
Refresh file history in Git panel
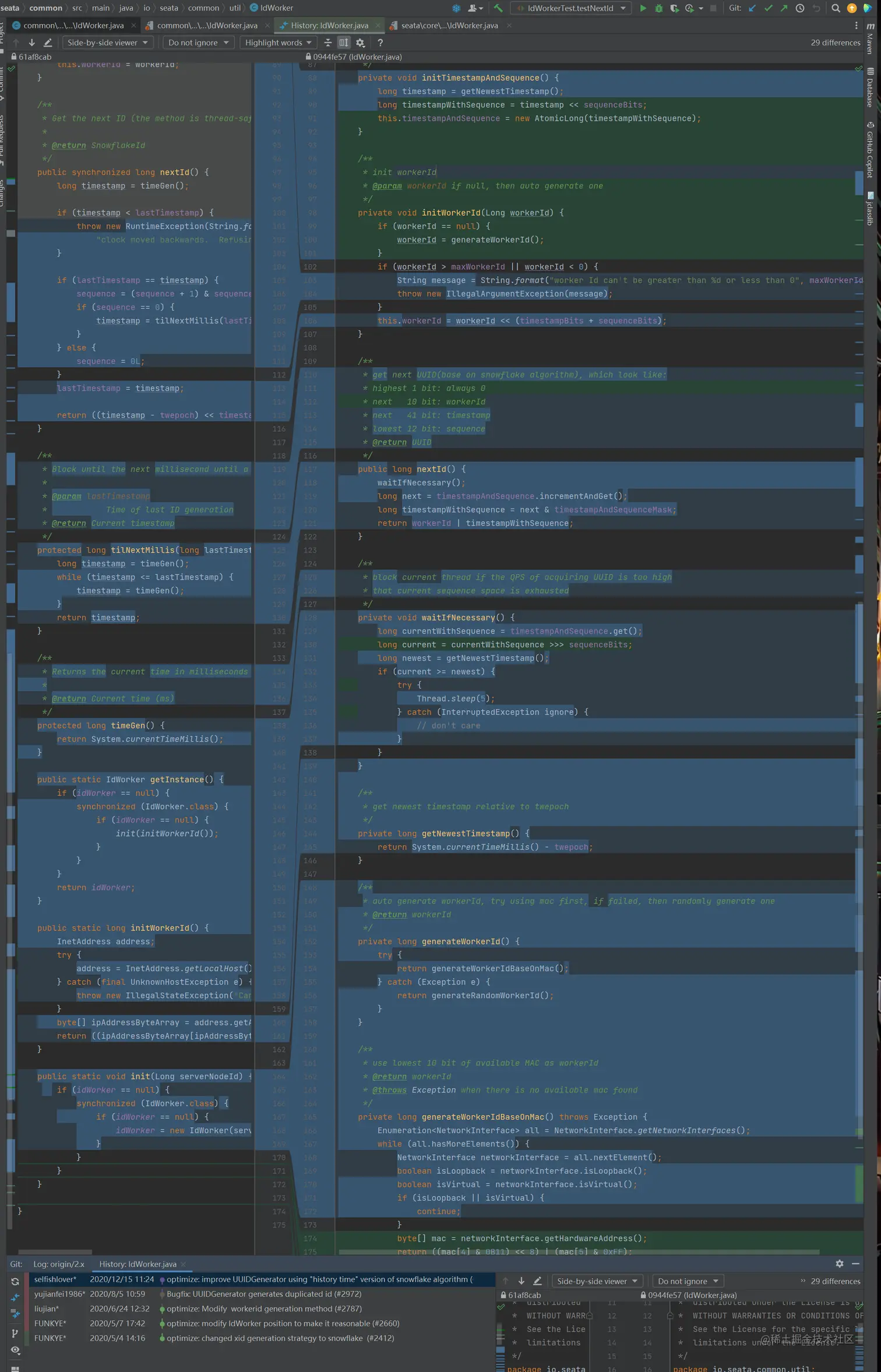(15, 1282)
